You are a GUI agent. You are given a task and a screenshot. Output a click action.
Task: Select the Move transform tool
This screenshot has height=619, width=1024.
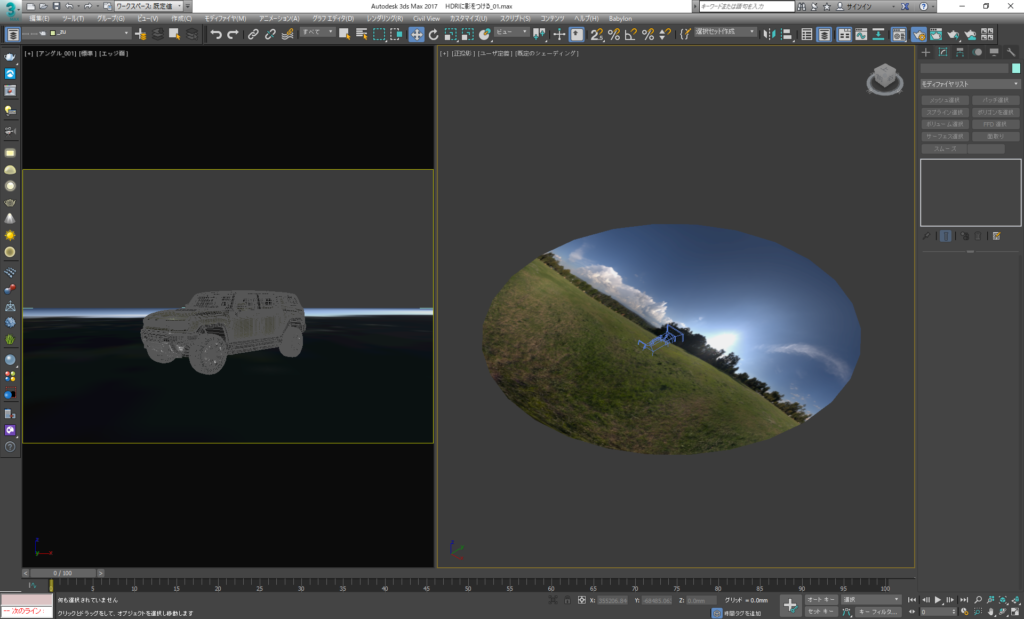(x=415, y=34)
